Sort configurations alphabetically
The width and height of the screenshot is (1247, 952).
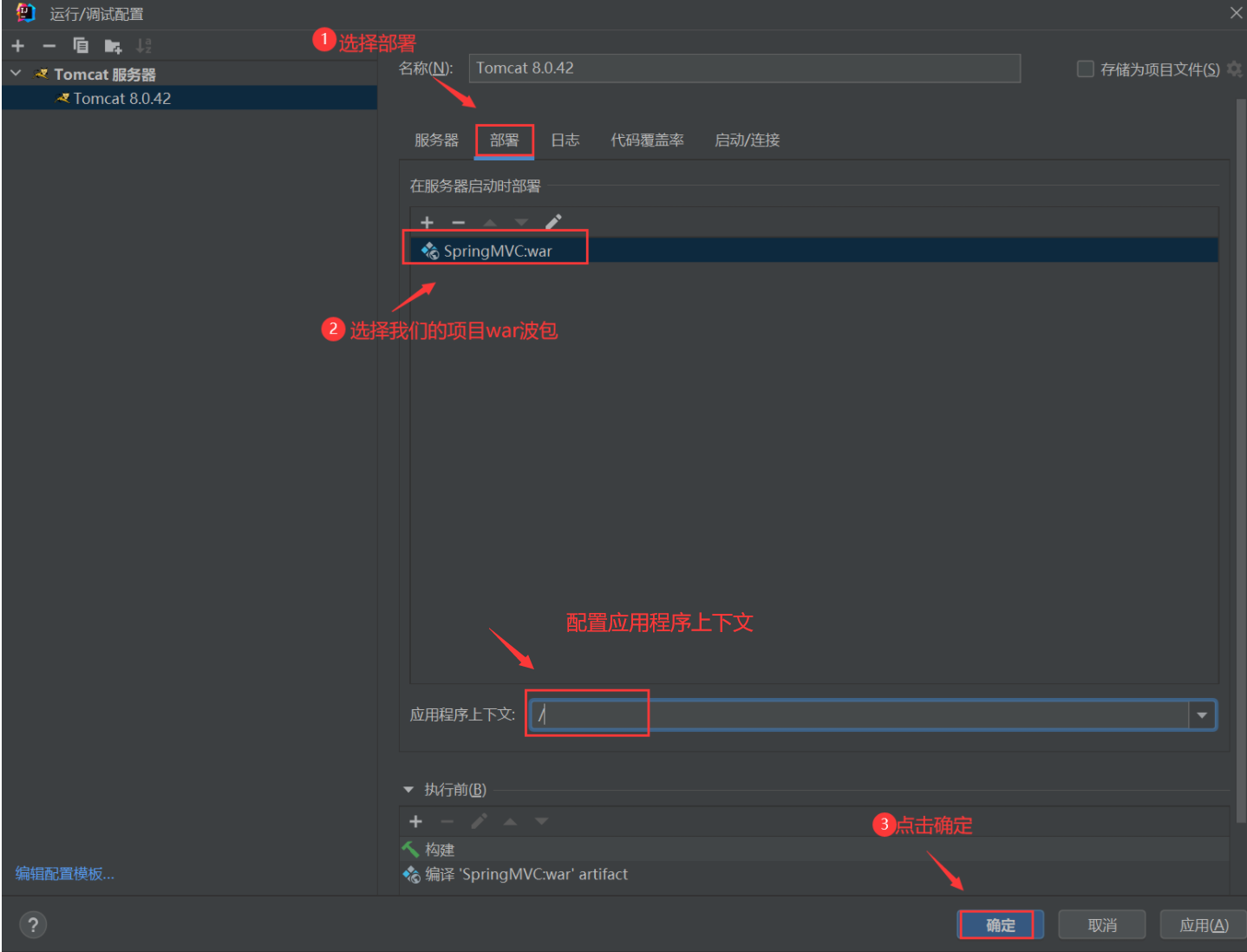(x=144, y=46)
